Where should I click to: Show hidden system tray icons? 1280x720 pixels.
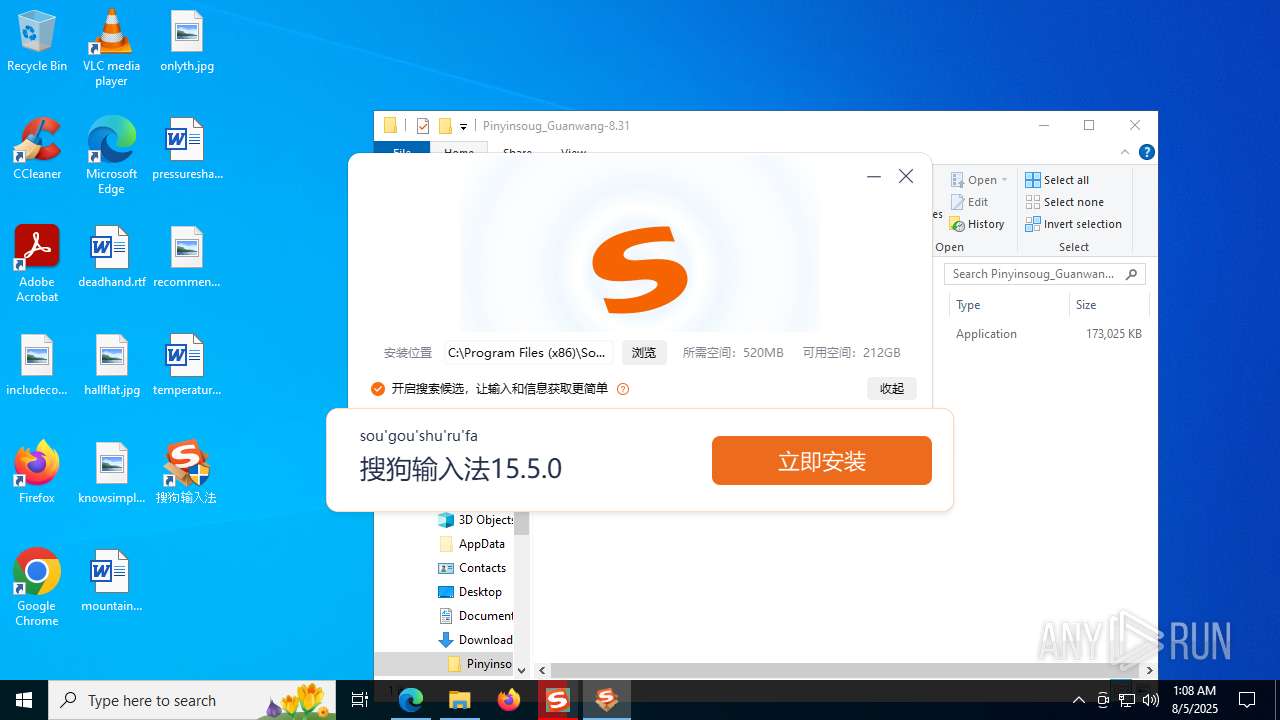click(x=1078, y=700)
